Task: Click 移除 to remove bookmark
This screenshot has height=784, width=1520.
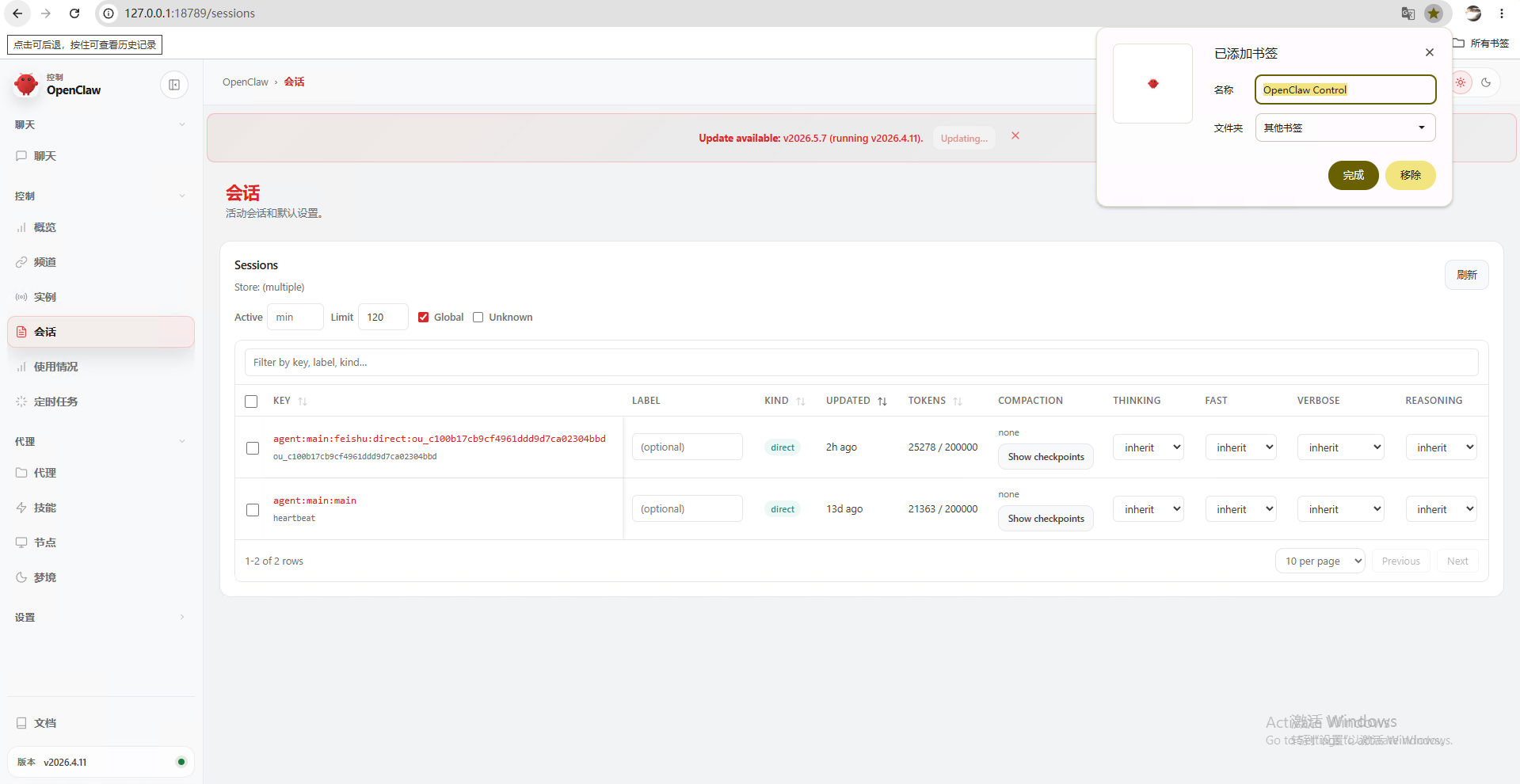Action: coord(1411,175)
